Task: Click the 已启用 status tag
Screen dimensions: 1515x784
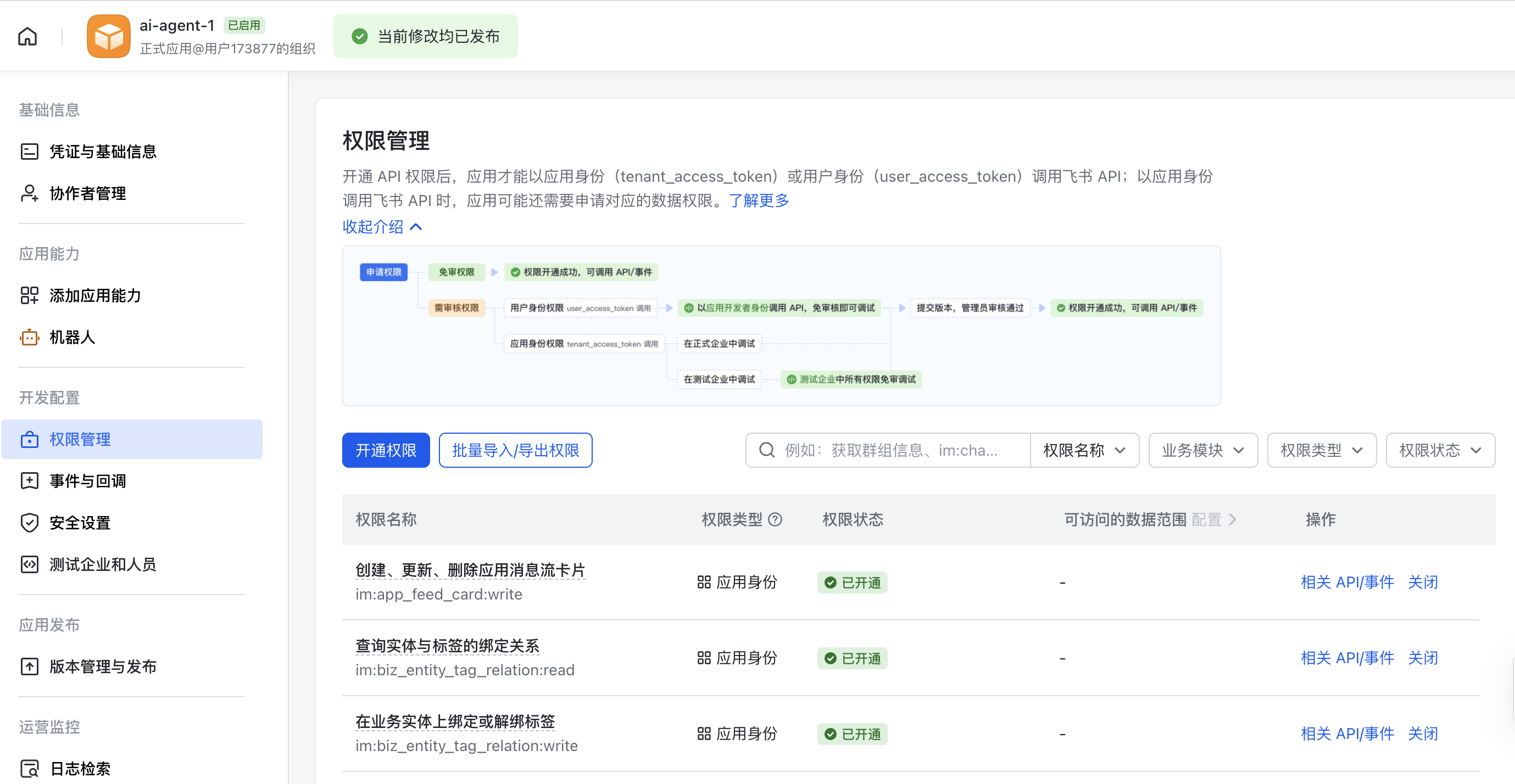Action: tap(244, 25)
